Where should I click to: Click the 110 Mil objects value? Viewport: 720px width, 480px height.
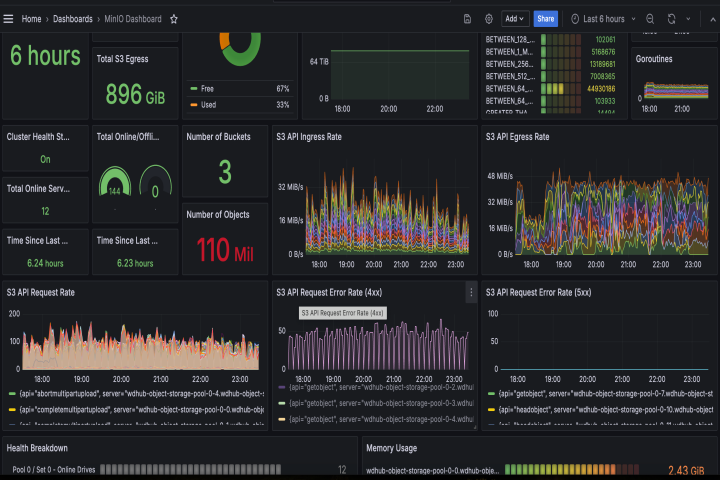point(225,250)
